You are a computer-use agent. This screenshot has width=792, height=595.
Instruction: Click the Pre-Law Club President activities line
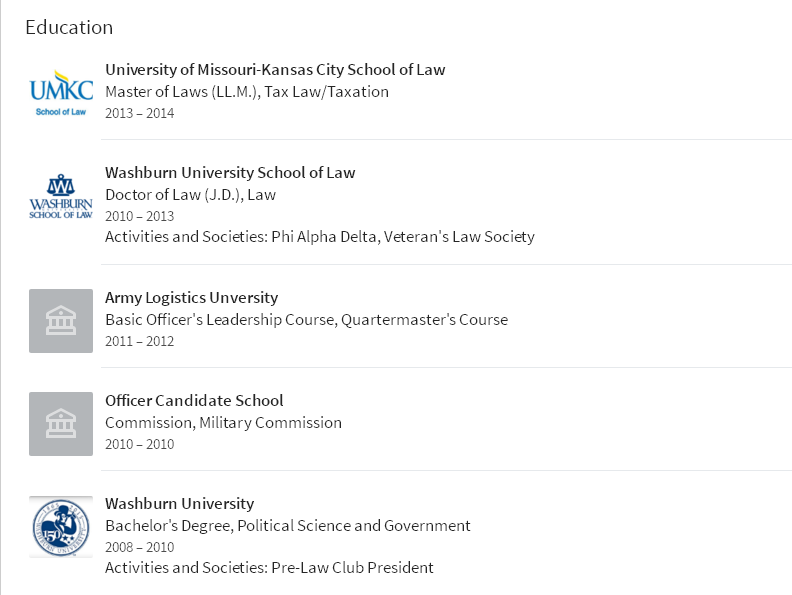(269, 568)
